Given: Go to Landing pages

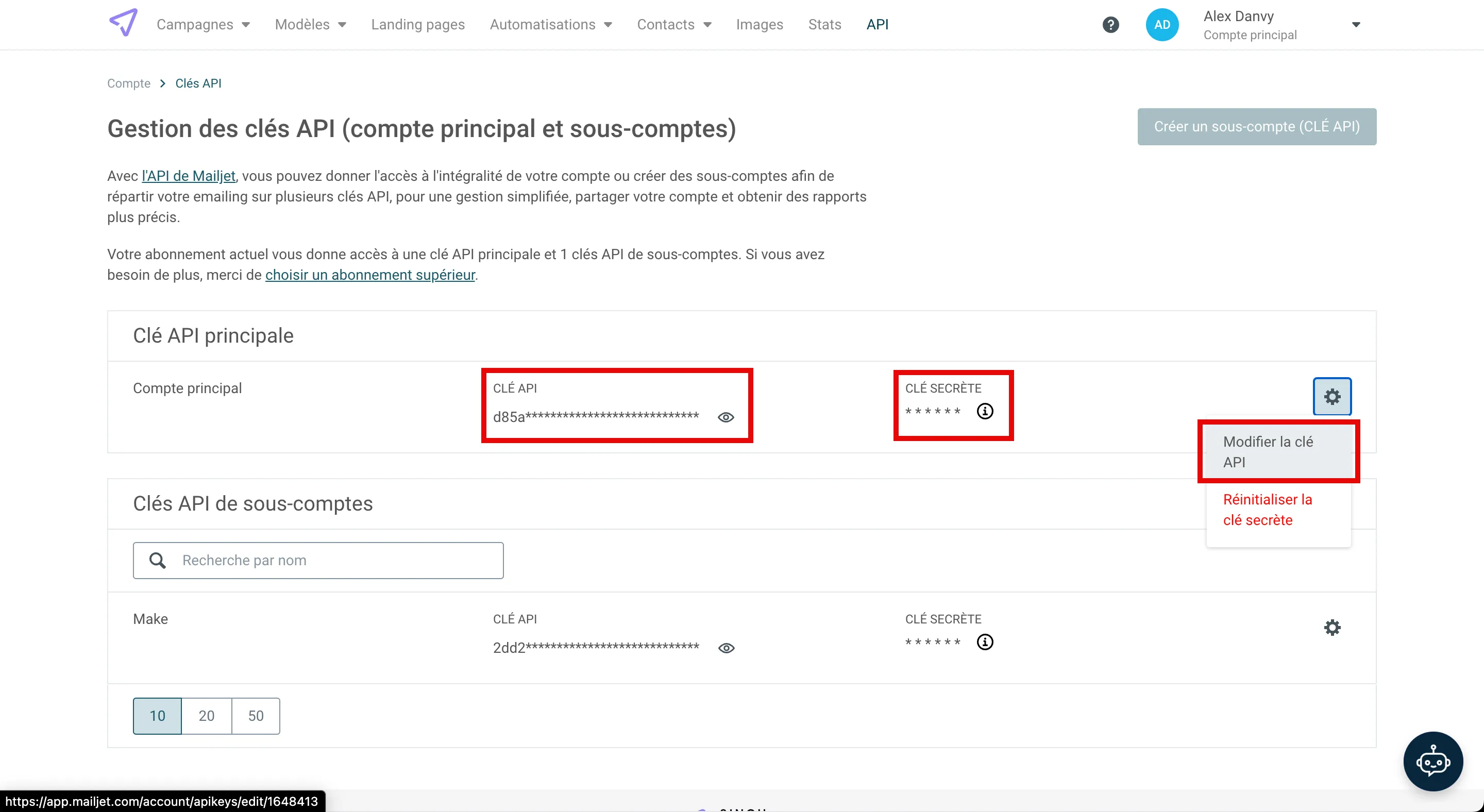Looking at the screenshot, I should click(418, 25).
